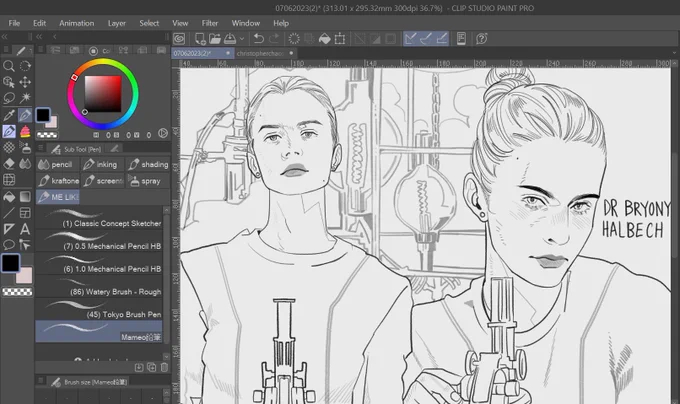Screen dimensions: 680x404
Task: Select the Text tool
Action: (25, 228)
